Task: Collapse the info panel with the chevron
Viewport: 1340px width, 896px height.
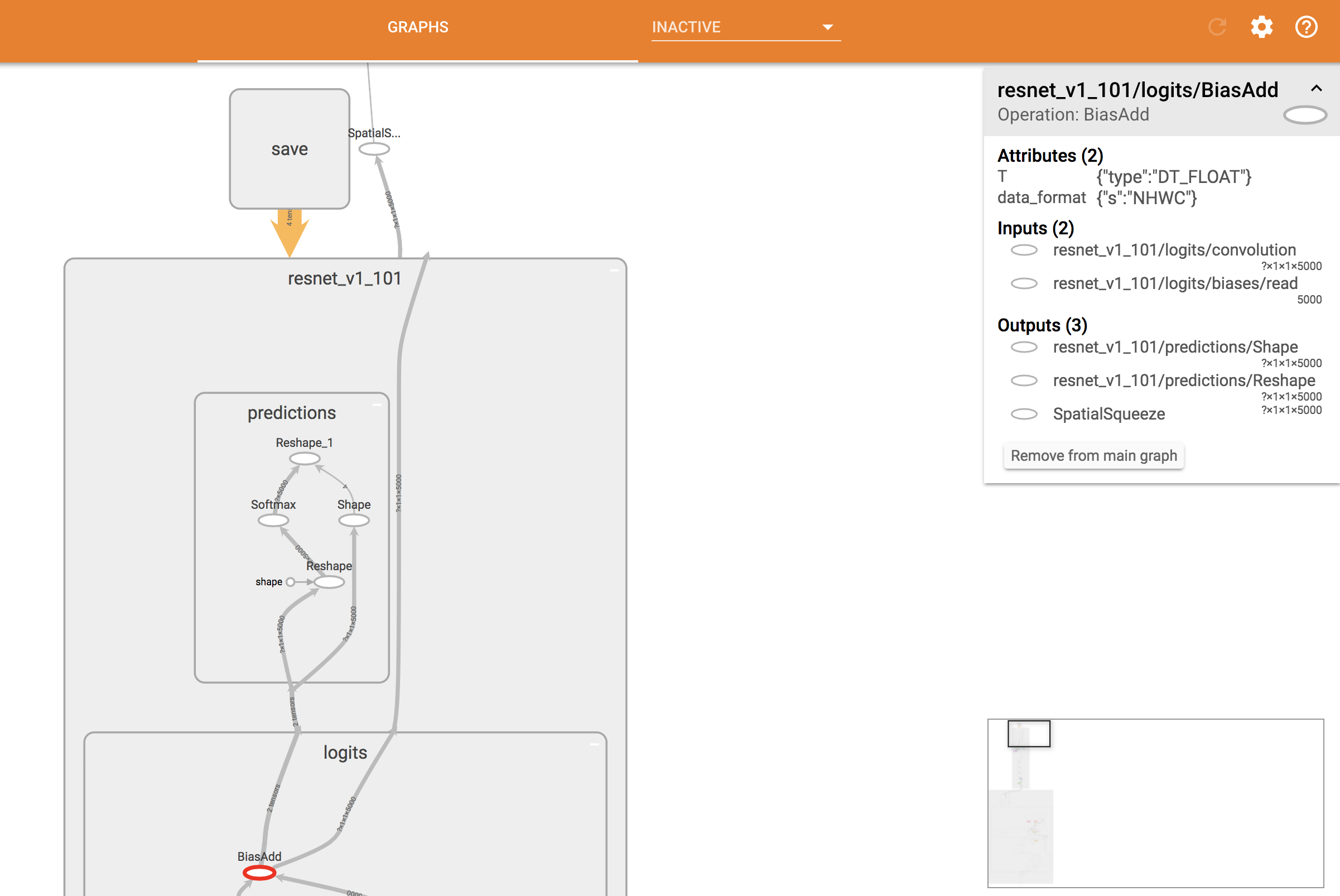Action: (x=1315, y=89)
